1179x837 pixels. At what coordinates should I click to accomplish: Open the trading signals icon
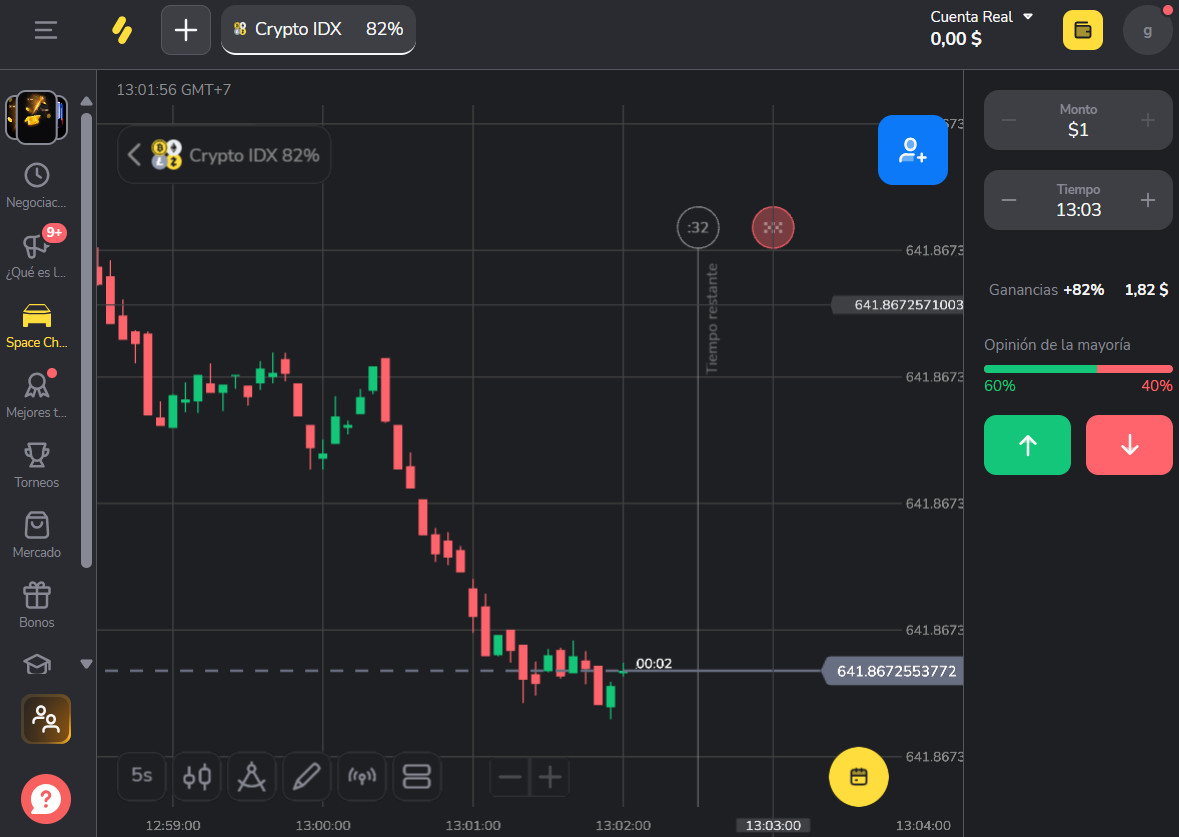(362, 777)
